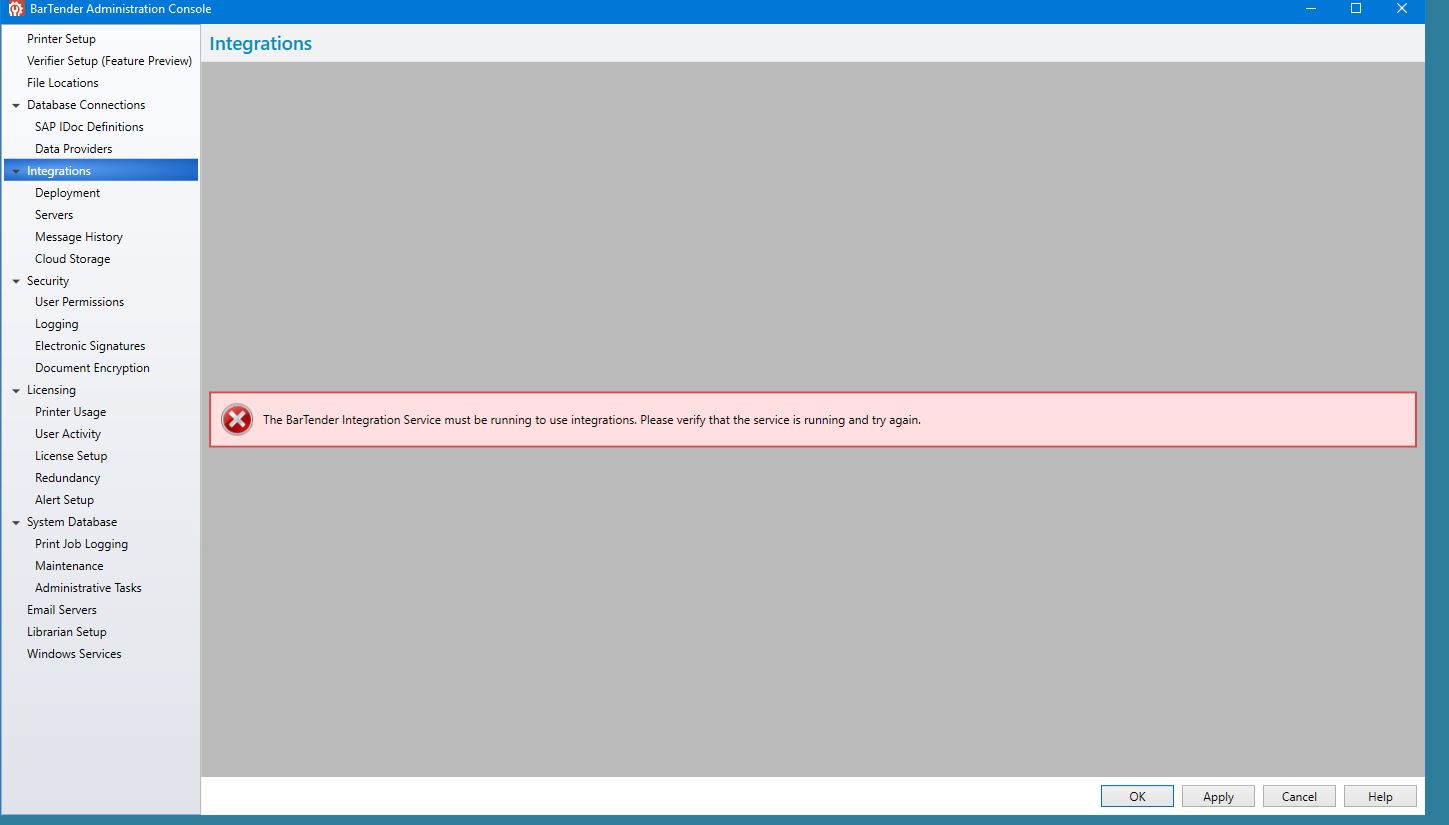The height and width of the screenshot is (825, 1449).
Task: Click the Integration Service error message text
Action: [591, 420]
